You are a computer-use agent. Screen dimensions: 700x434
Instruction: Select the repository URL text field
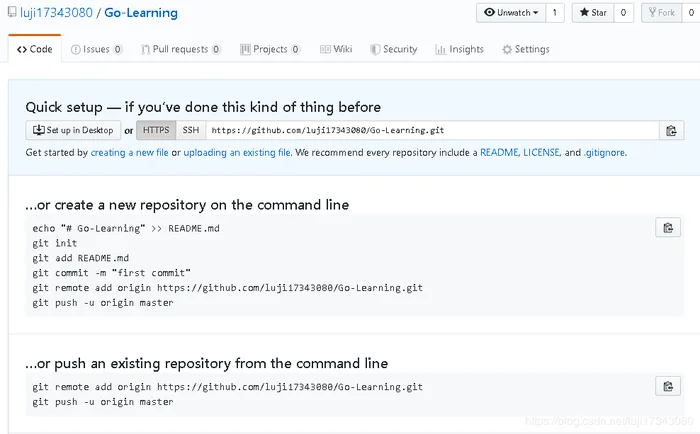pyautogui.click(x=432, y=130)
